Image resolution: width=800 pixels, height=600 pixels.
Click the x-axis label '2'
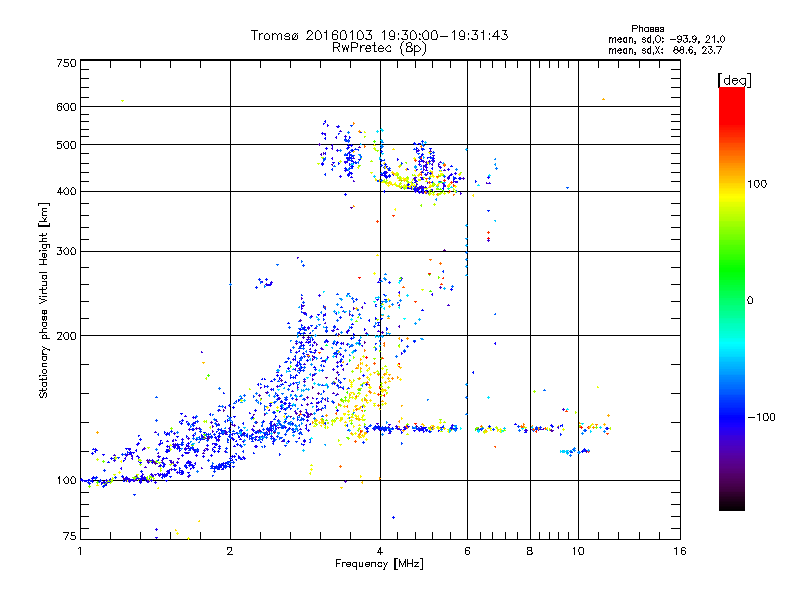coord(230,551)
